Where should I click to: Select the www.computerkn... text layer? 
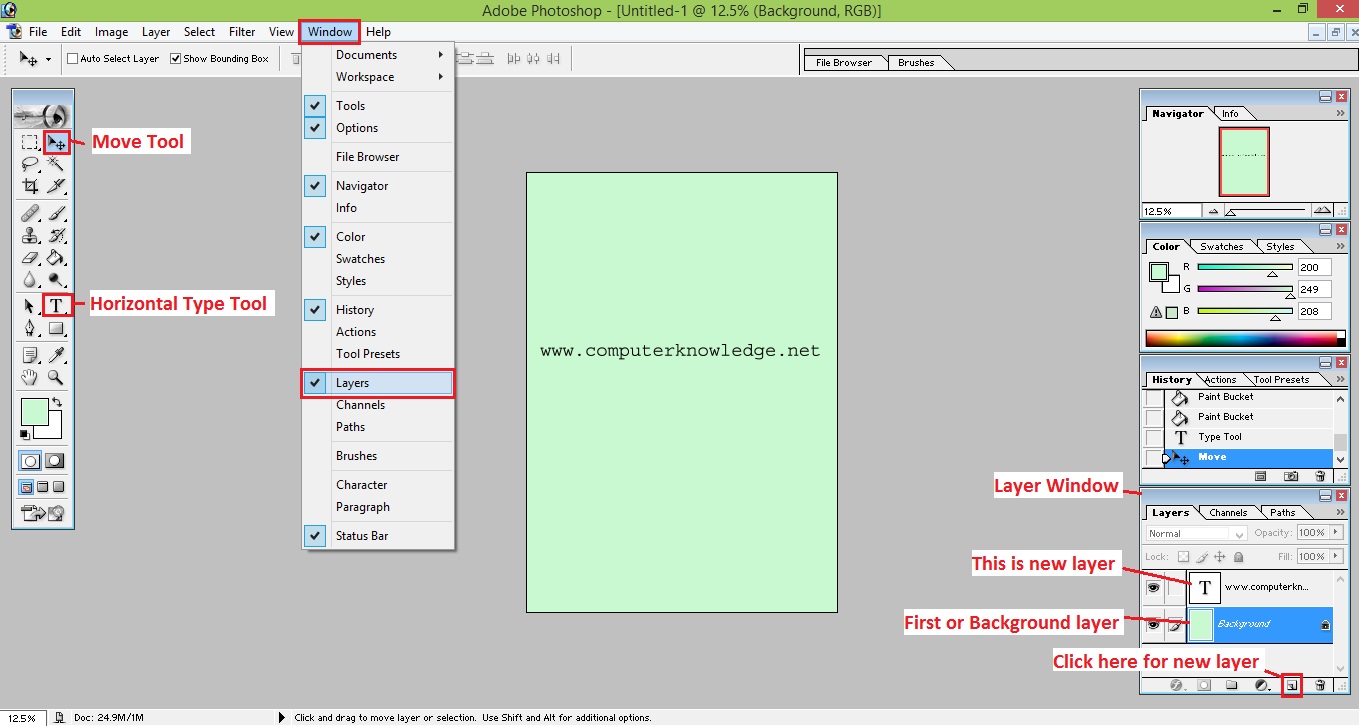1260,587
